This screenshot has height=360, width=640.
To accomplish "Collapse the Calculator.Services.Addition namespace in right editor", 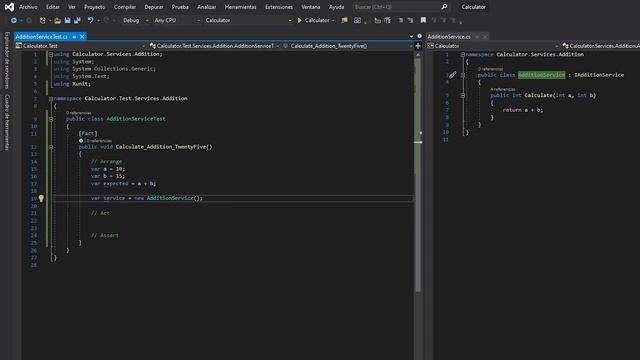I will point(462,55).
